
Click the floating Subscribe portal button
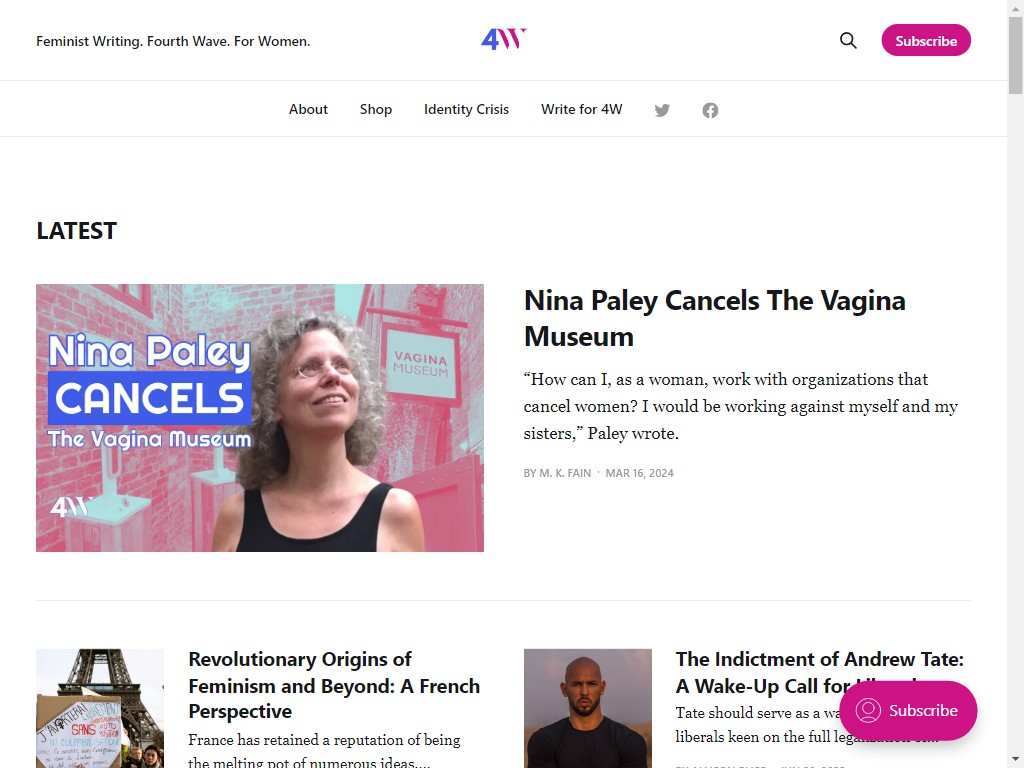907,711
